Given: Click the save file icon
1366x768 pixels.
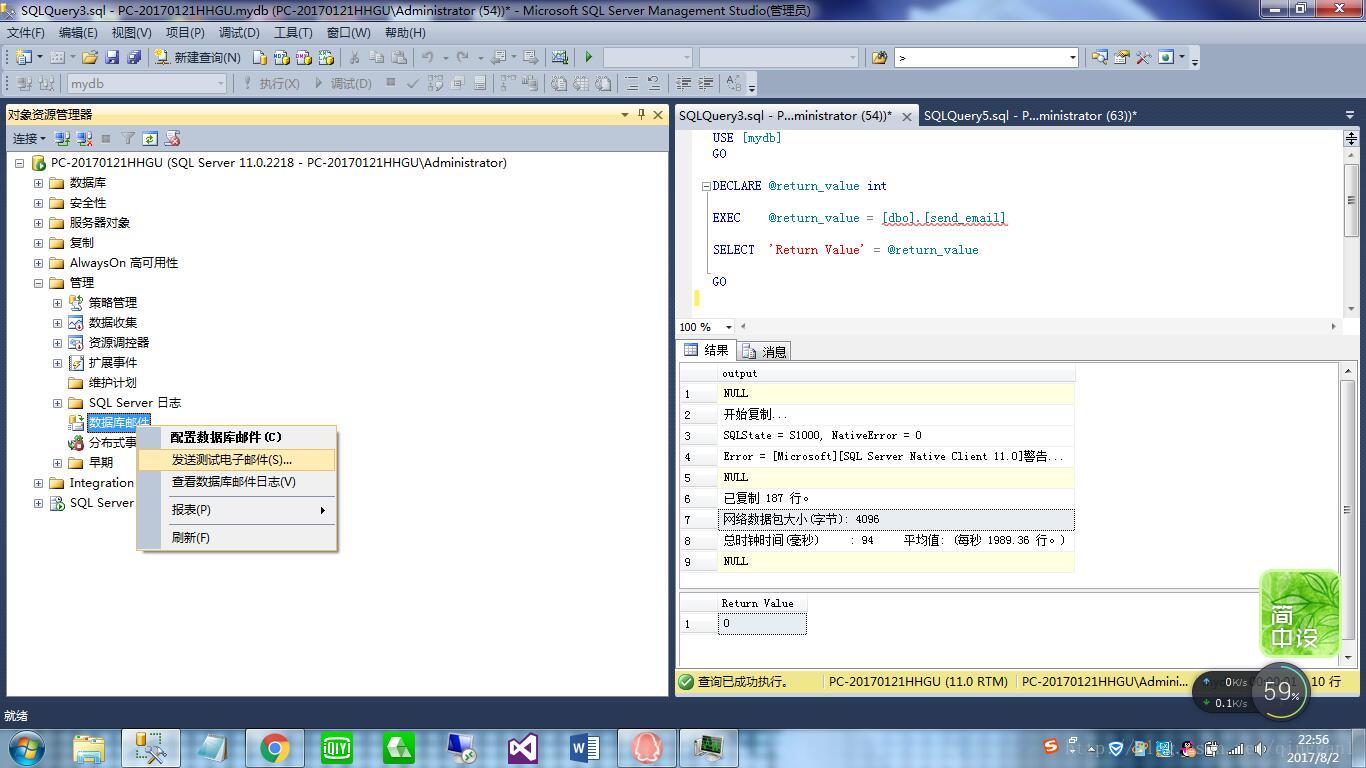Looking at the screenshot, I should click(x=112, y=57).
